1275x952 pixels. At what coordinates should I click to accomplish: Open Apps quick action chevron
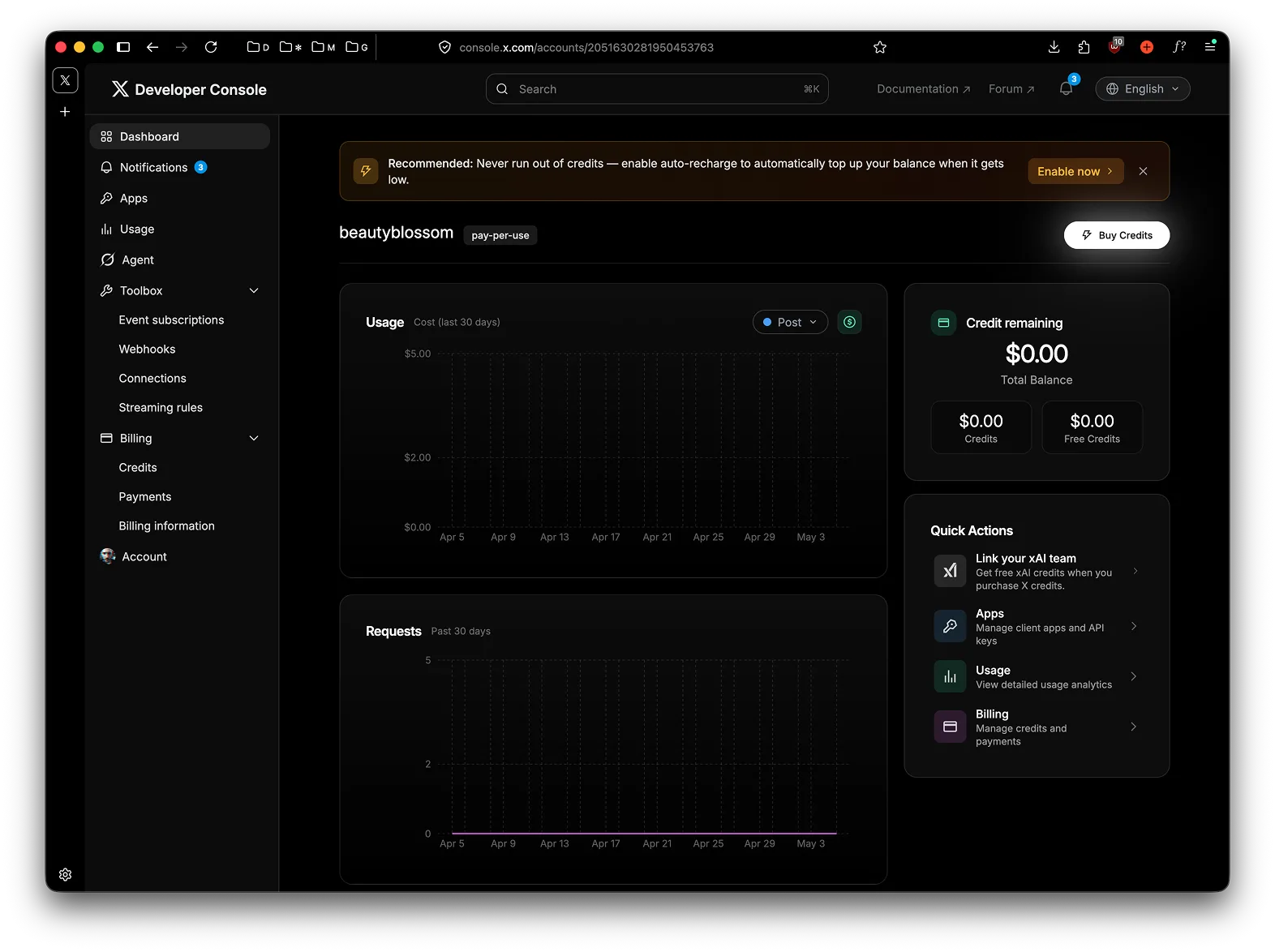point(1134,626)
